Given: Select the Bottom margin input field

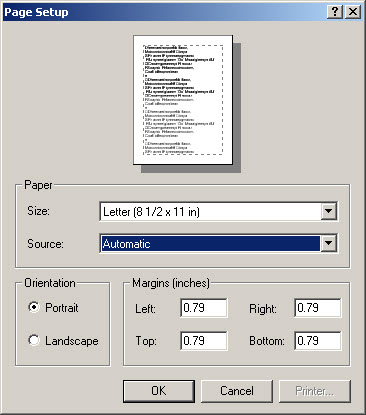Looking at the screenshot, I should (x=318, y=340).
